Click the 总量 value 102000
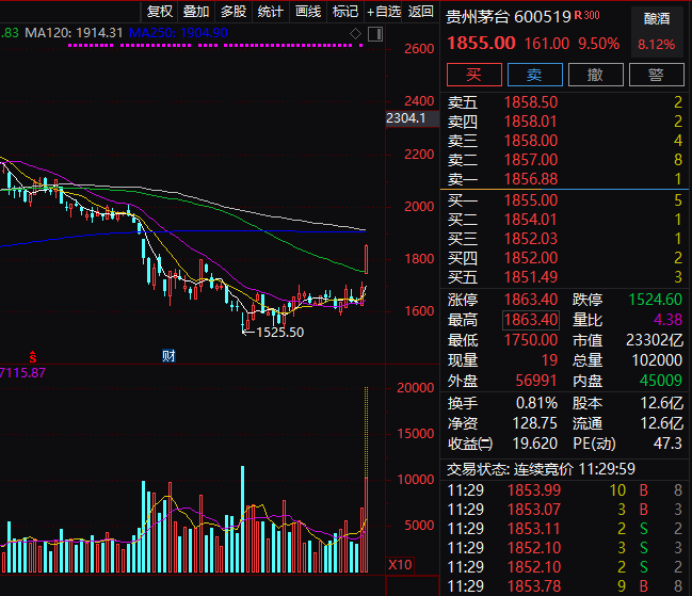This screenshot has height=597, width=693. click(x=657, y=361)
